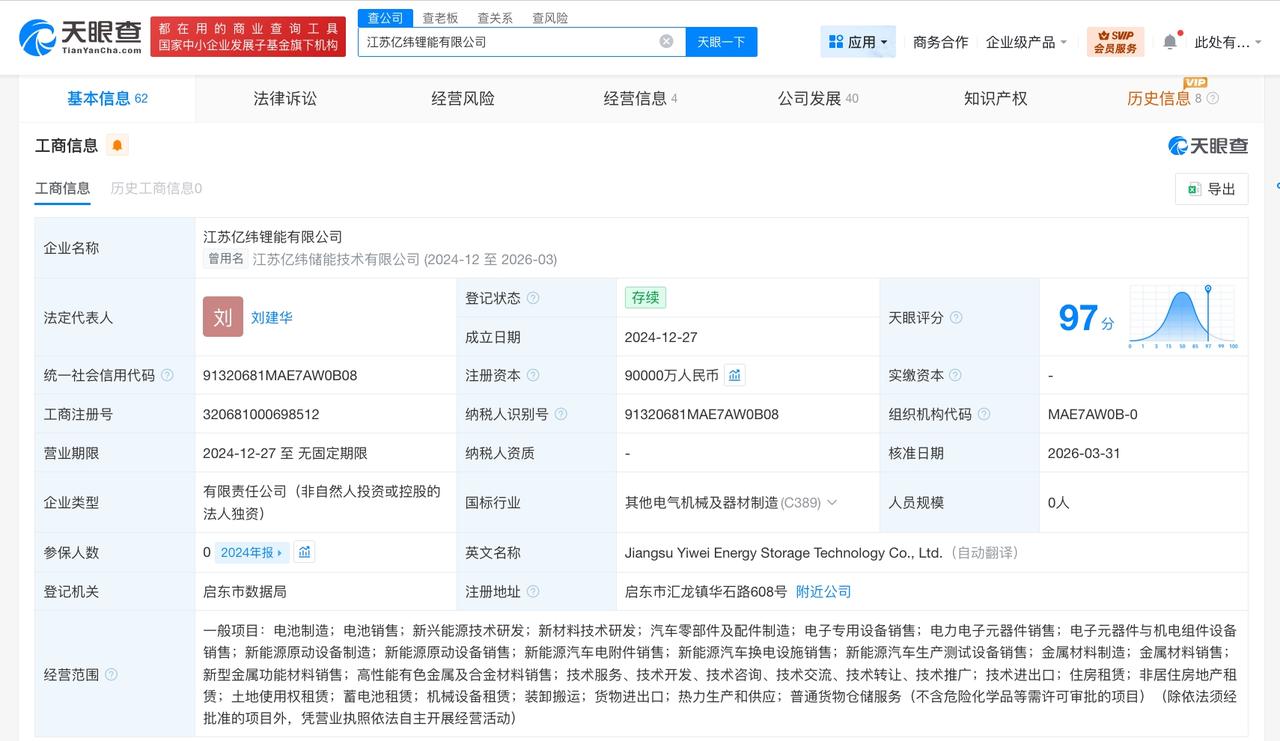Clear the search box with the x icon

(666, 41)
